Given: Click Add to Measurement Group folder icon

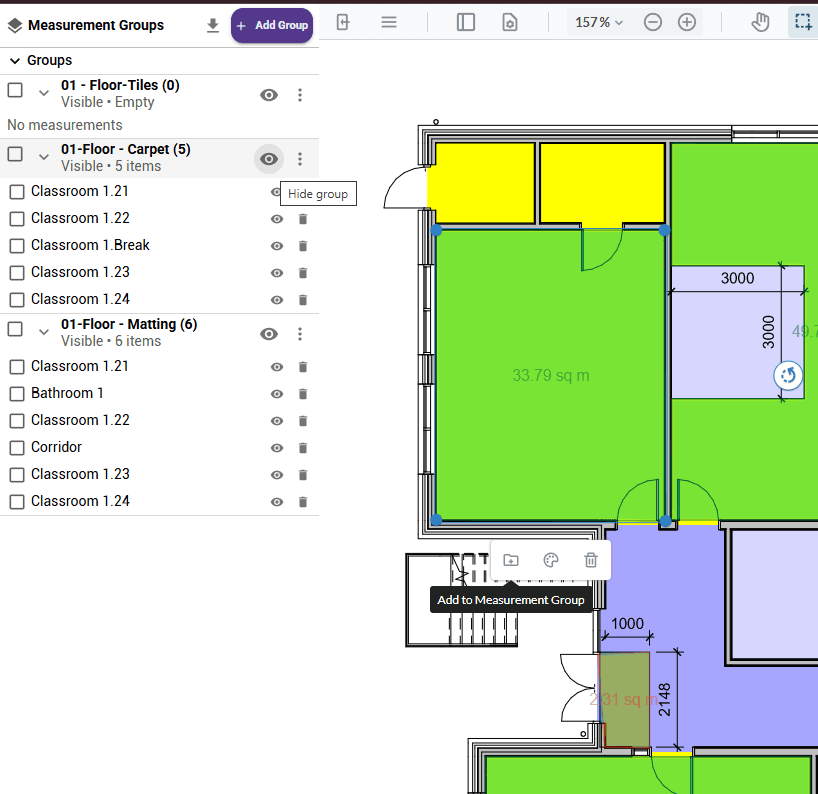Looking at the screenshot, I should tap(511, 560).
